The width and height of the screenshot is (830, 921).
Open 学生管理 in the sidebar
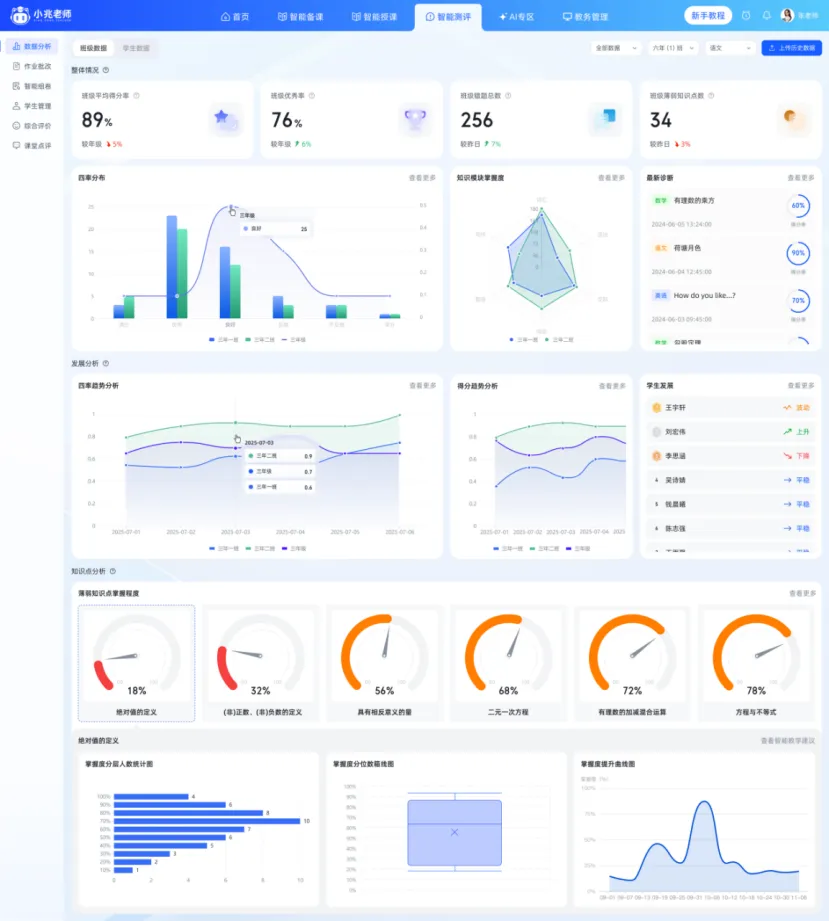coord(32,106)
